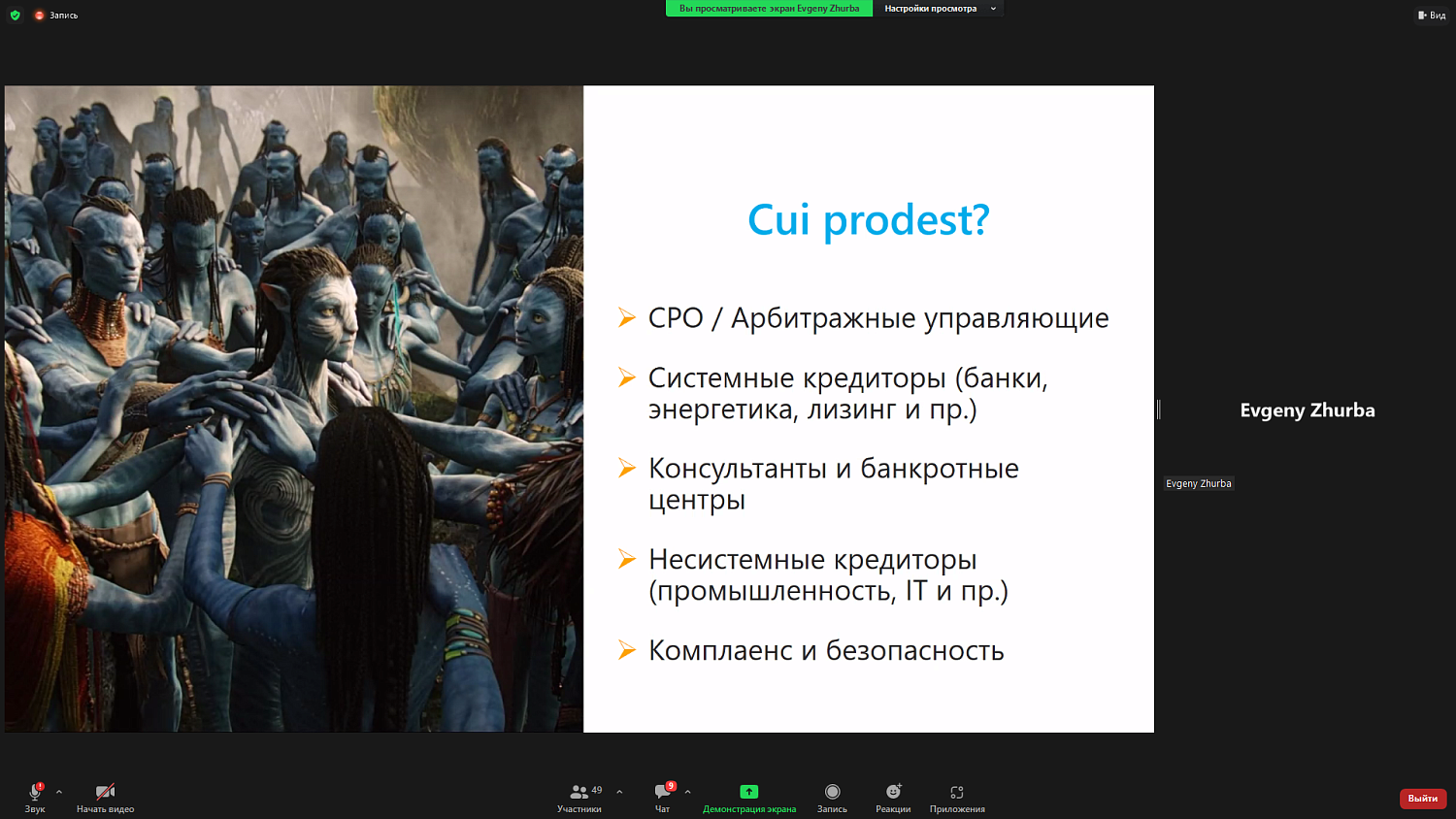1456x819 pixels.
Task: Click the Evgeny Zhurba participant name label
Action: click(1199, 483)
